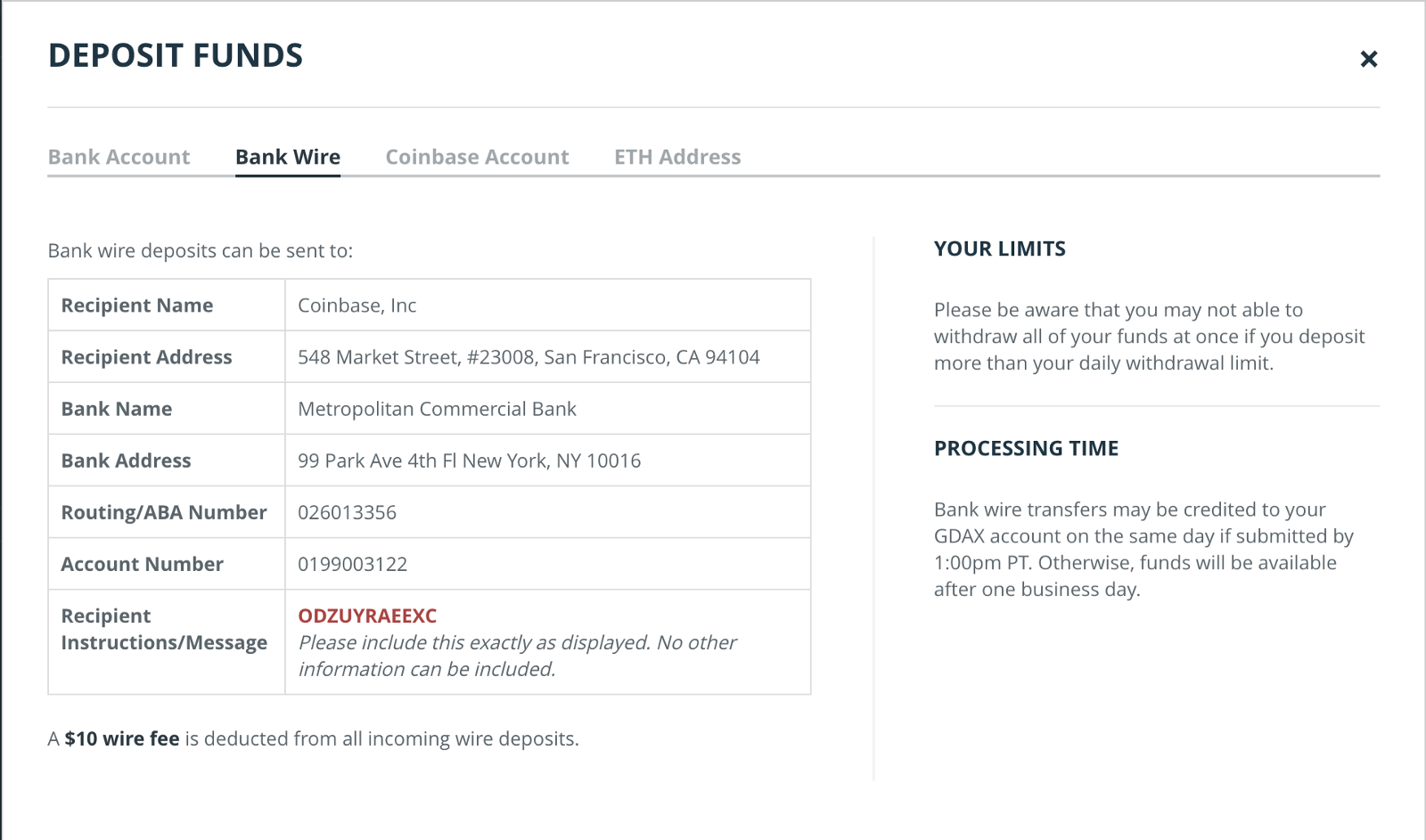
Task: Click the Account Number row label
Action: [142, 565]
